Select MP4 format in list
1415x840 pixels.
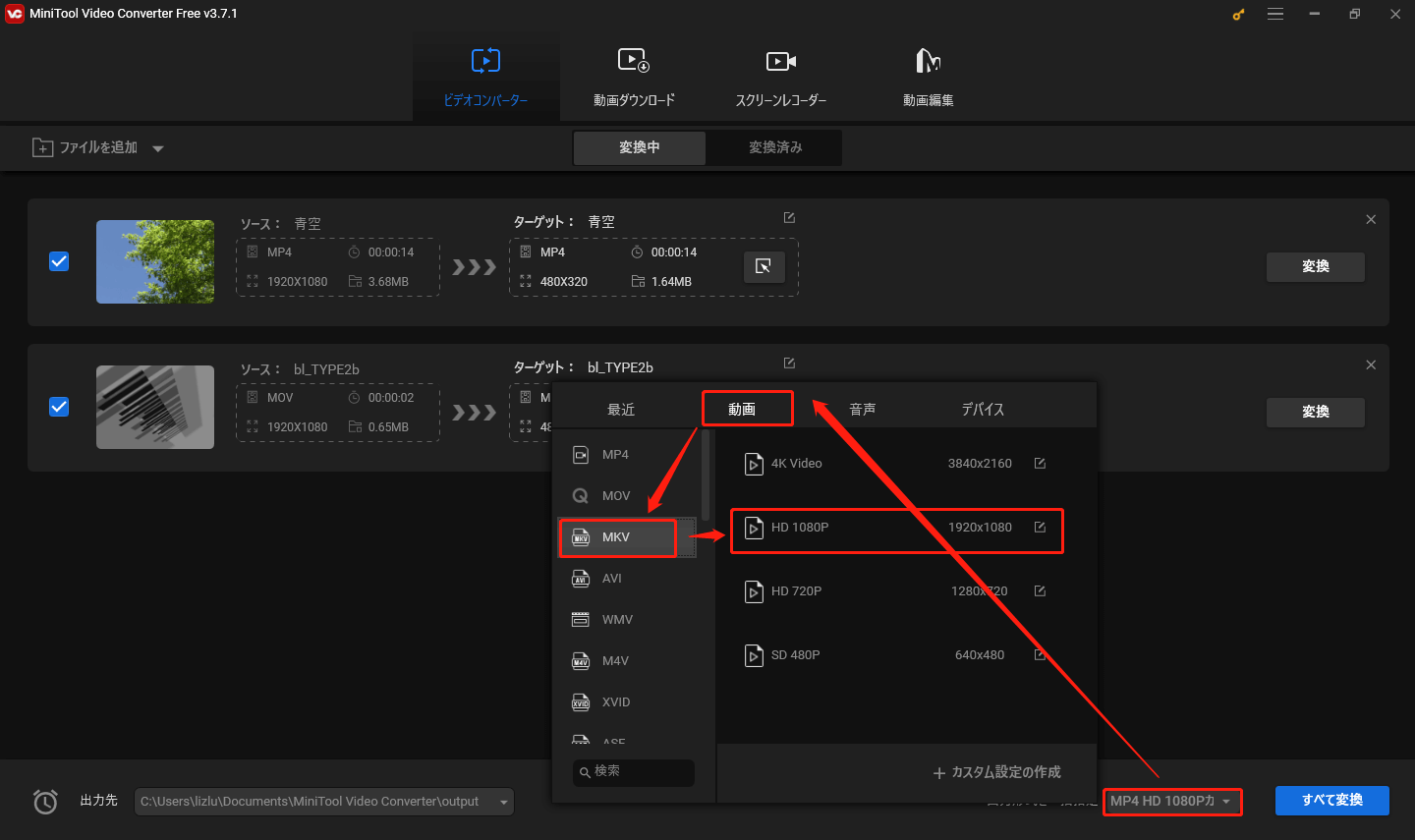[x=629, y=455]
